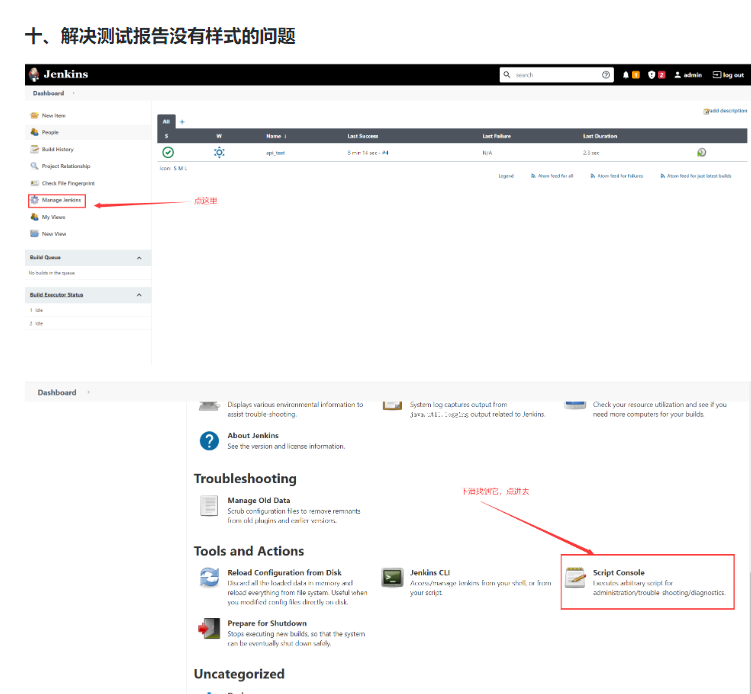Click the Jenkins CLI terminal icon
This screenshot has height=694, width=751.
tap(392, 577)
